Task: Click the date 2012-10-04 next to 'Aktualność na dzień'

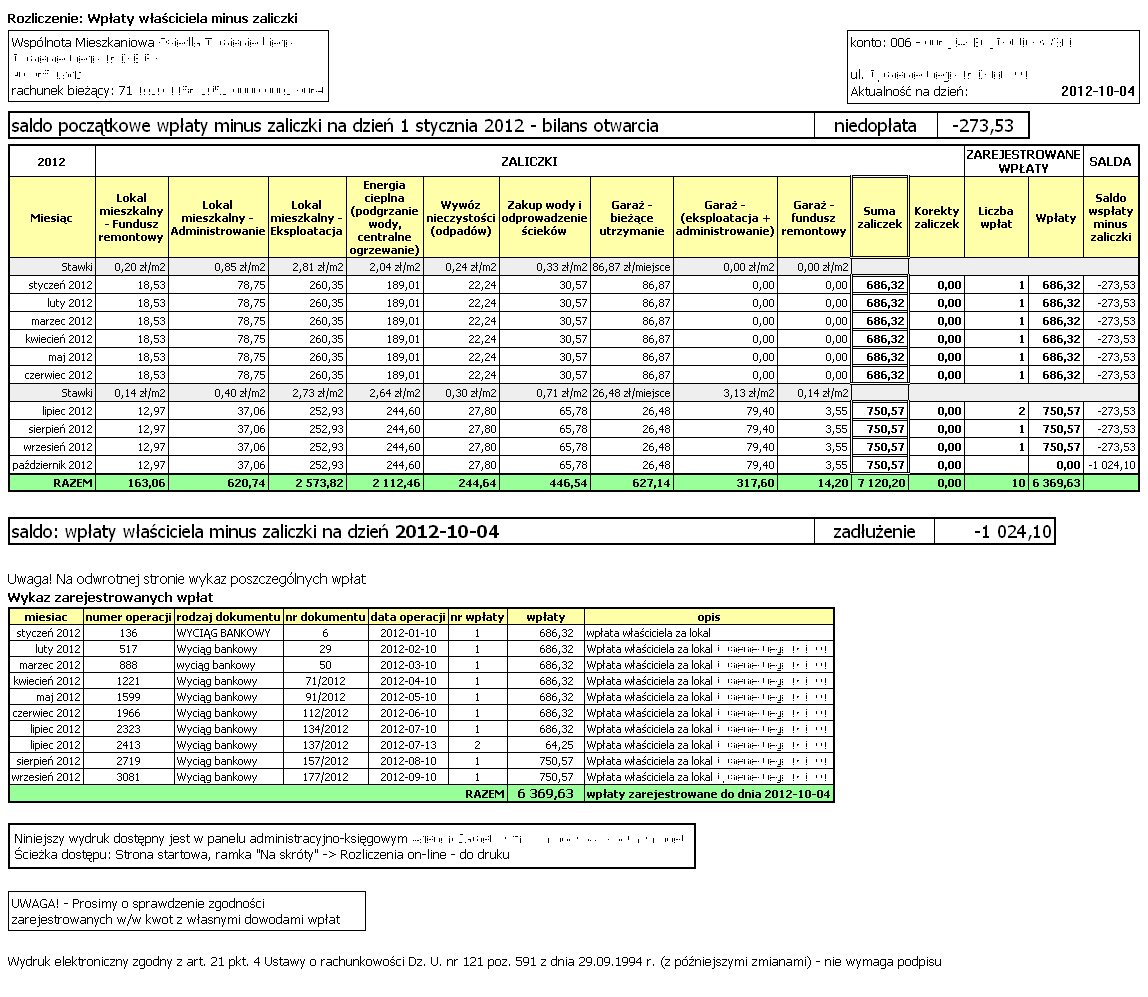Action: click(x=1097, y=92)
